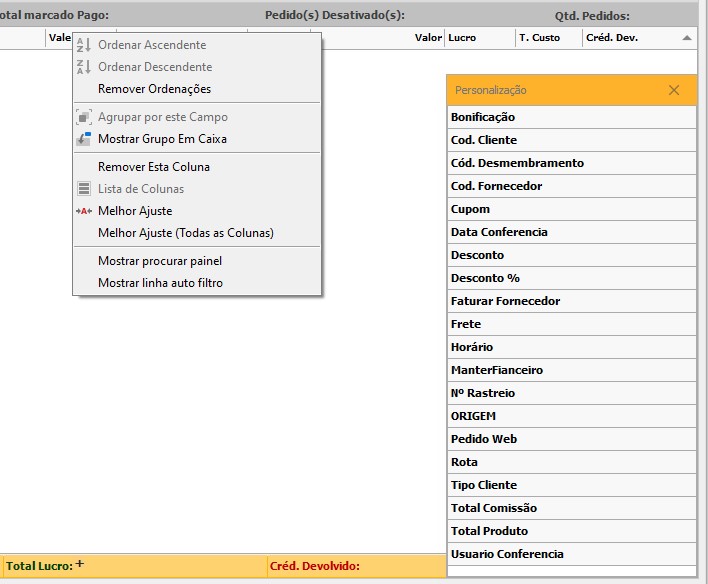Image resolution: width=708 pixels, height=584 pixels.
Task: Select Remover Ordenações from context menu
Action: [x=154, y=89]
